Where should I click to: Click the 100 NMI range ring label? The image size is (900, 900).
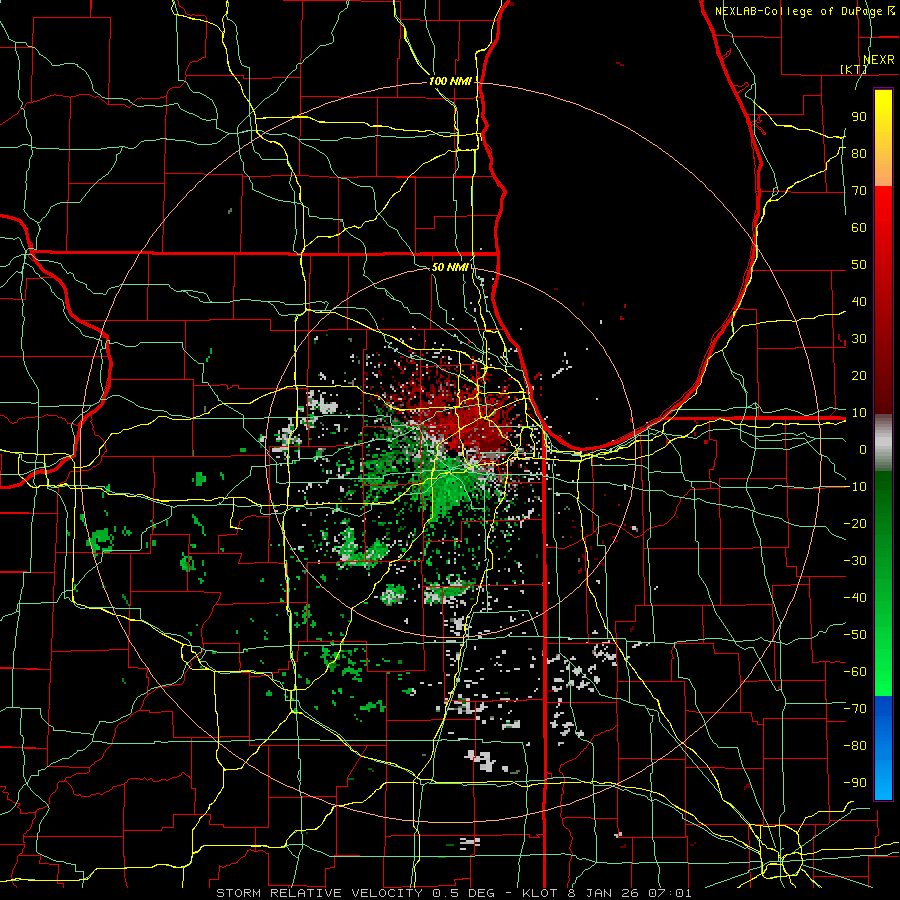tap(450, 81)
